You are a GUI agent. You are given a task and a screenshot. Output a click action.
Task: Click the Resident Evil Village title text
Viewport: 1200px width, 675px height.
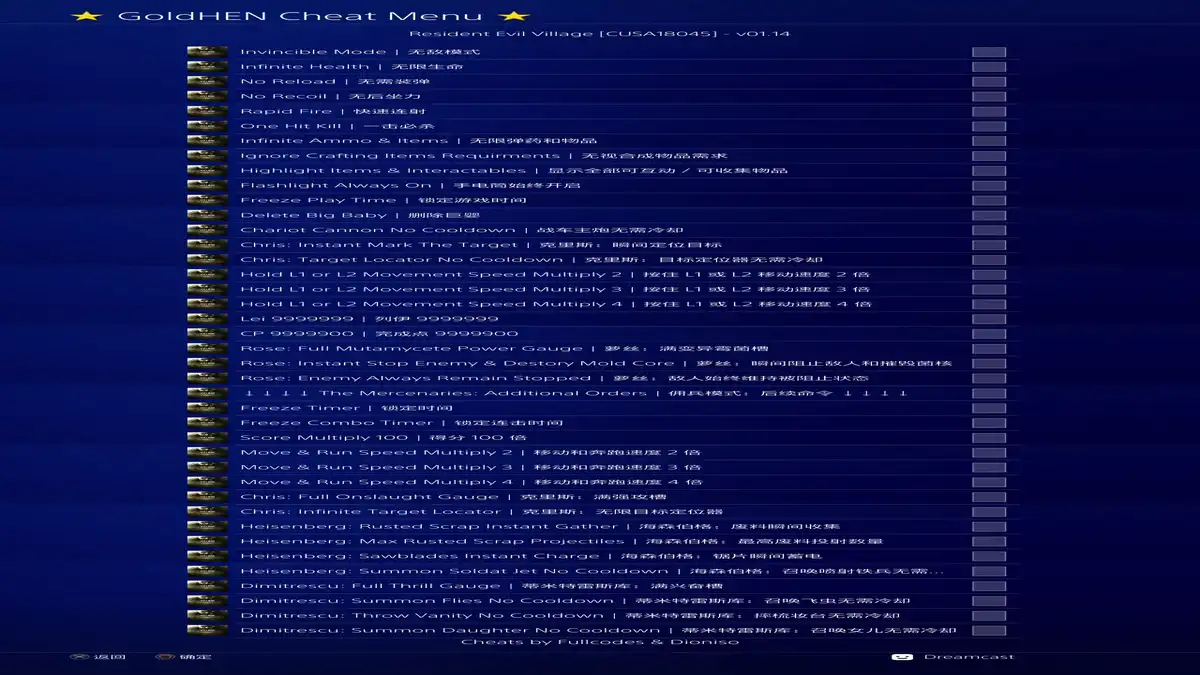600,34
